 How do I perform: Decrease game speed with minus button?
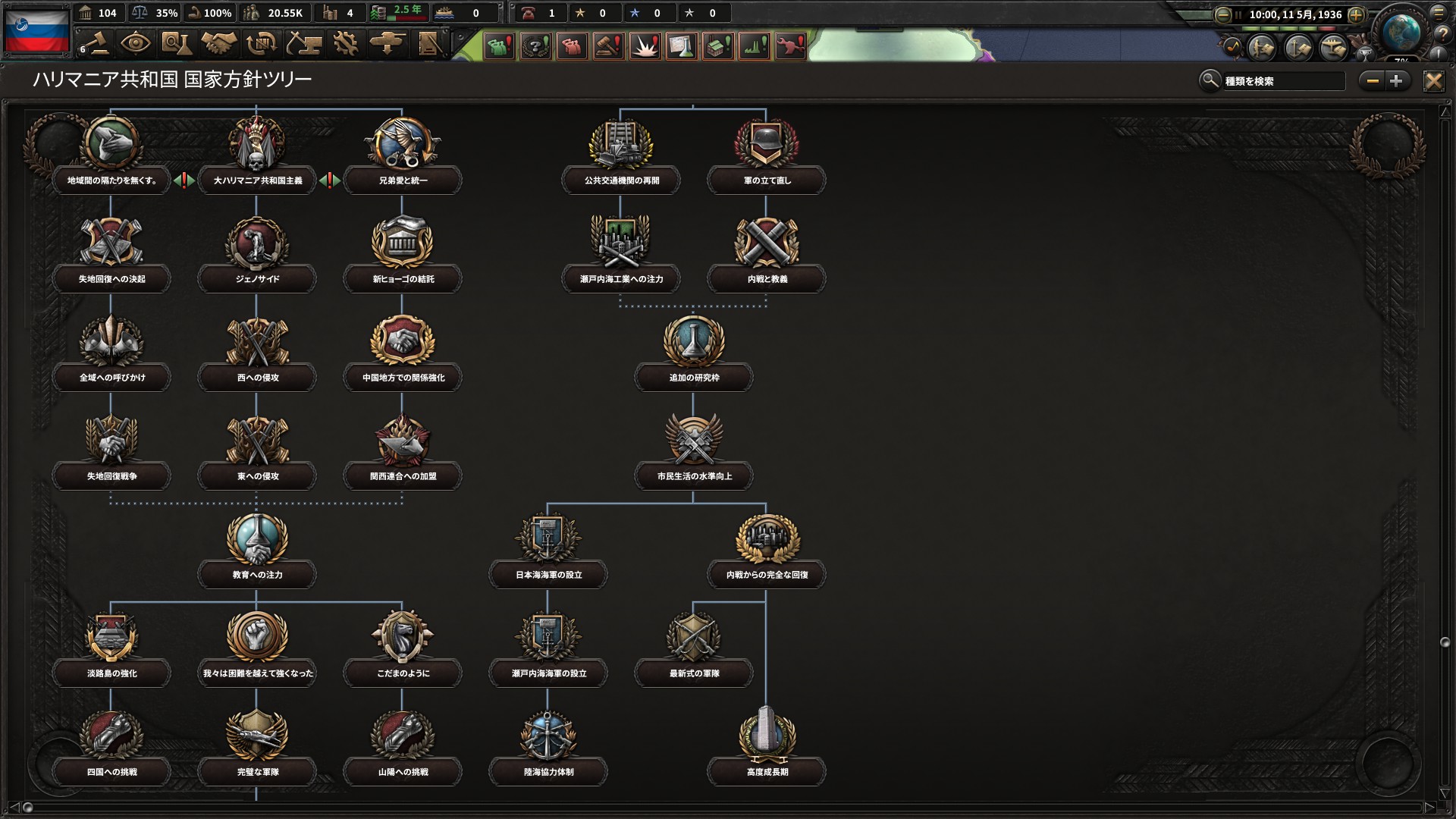[1222, 14]
